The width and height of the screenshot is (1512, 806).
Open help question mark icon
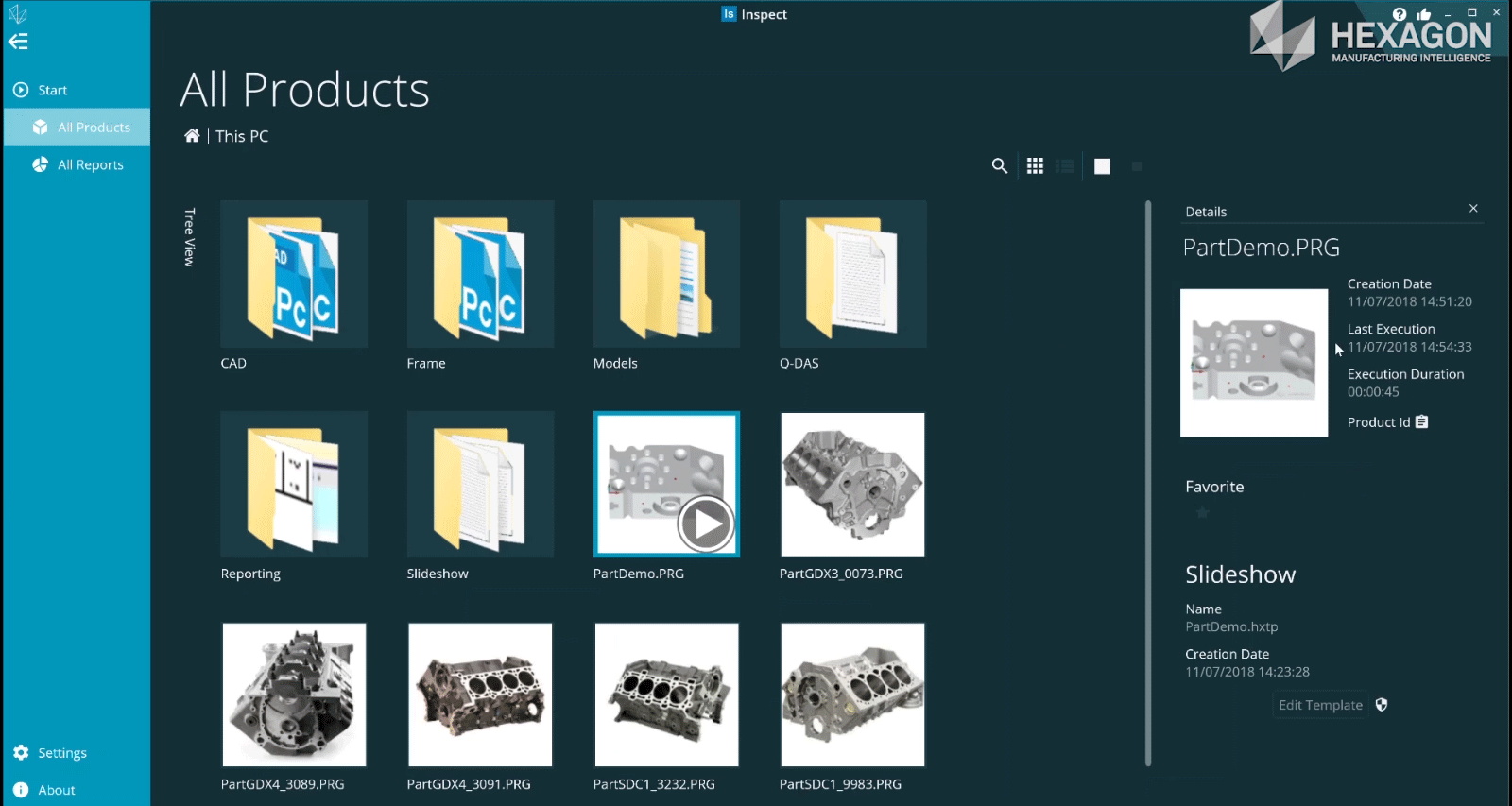(x=1400, y=14)
